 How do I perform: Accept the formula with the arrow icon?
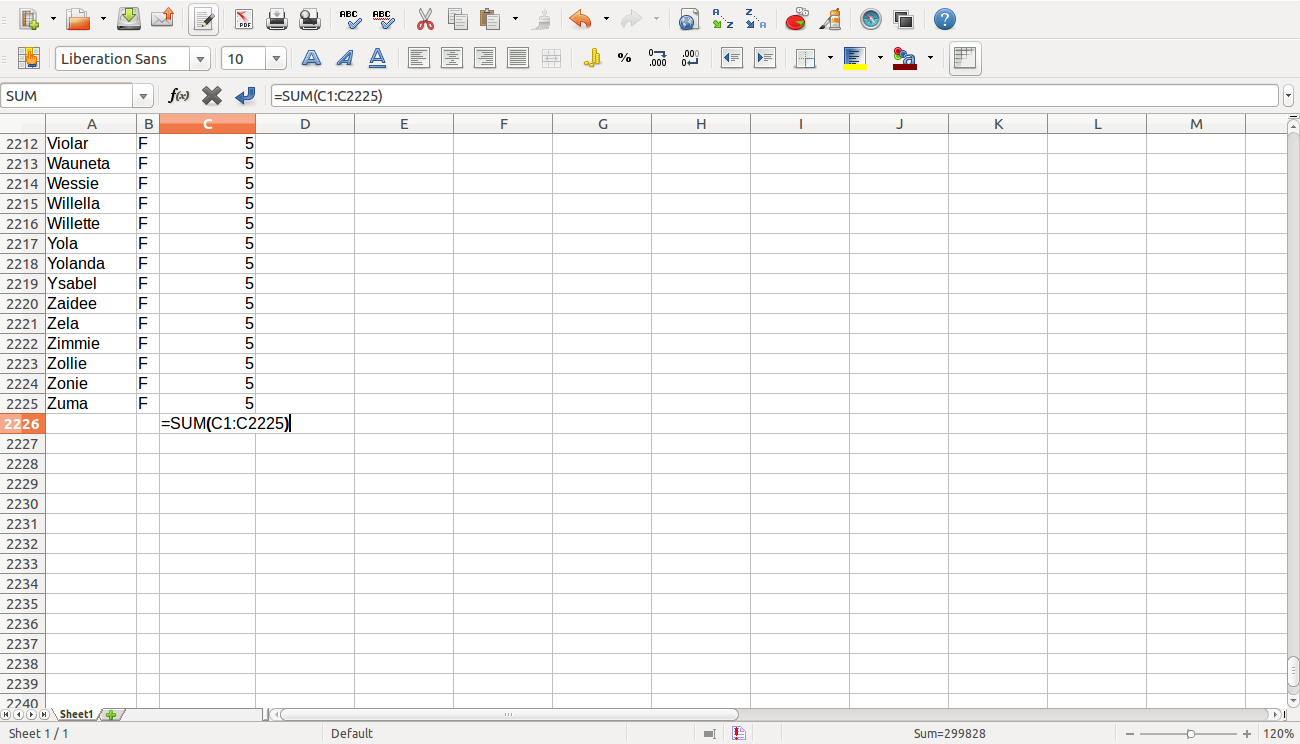(x=245, y=96)
